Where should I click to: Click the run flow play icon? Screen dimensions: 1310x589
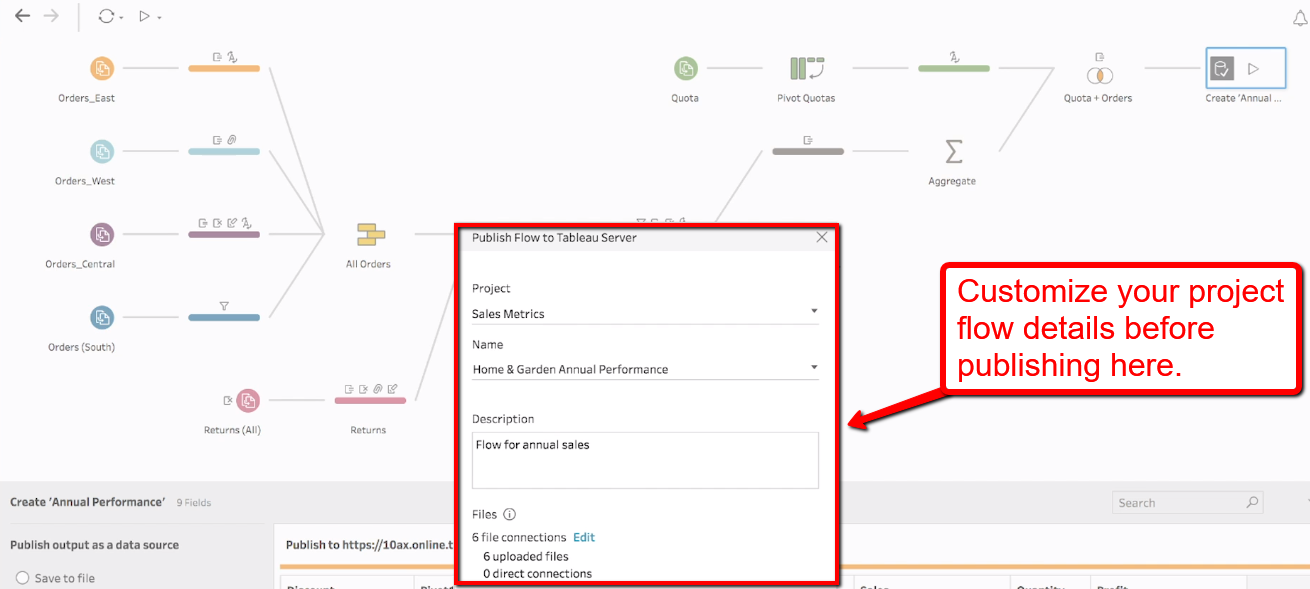(x=145, y=16)
